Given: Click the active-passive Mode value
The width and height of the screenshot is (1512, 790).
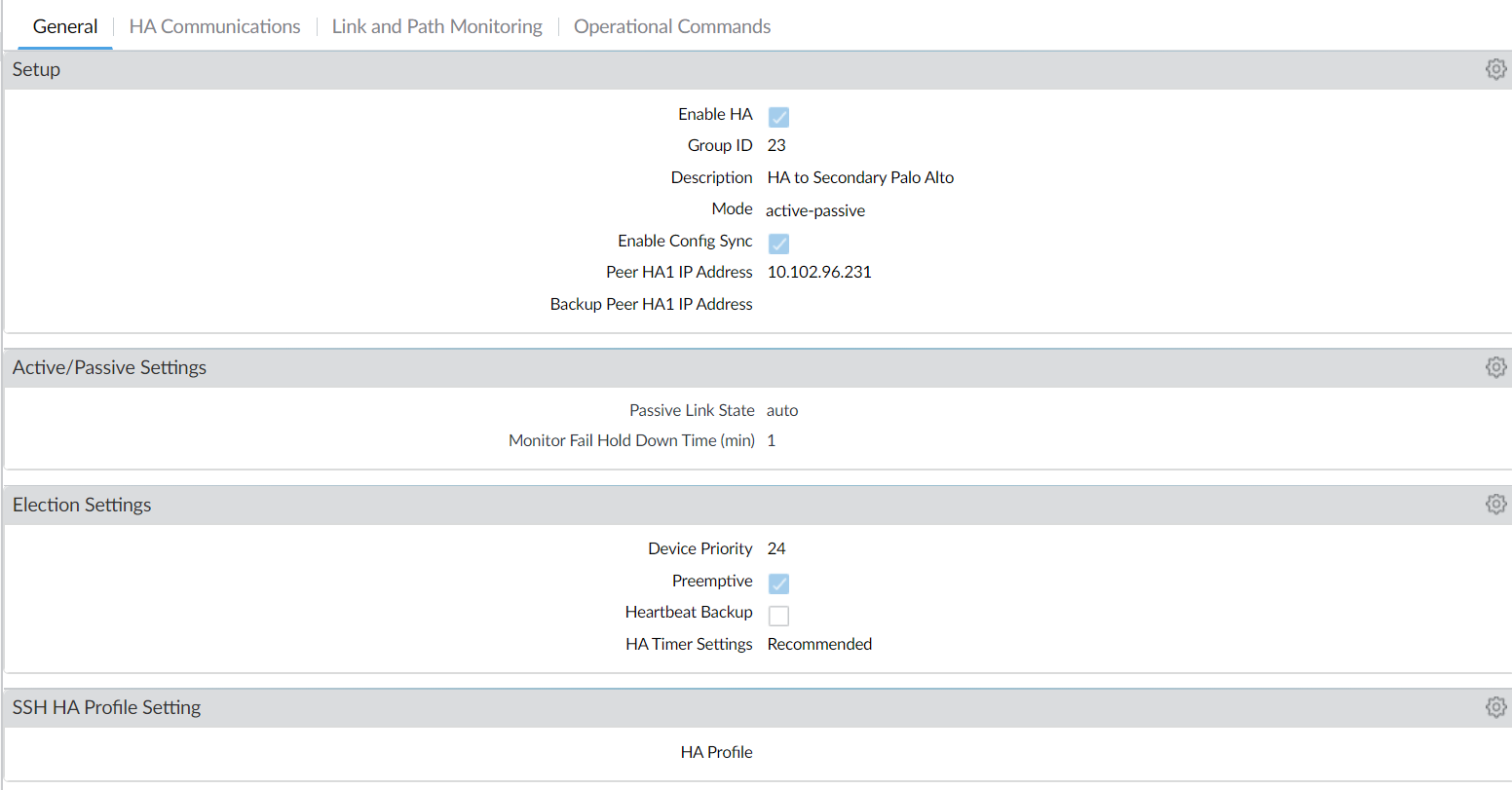Looking at the screenshot, I should (x=815, y=209).
